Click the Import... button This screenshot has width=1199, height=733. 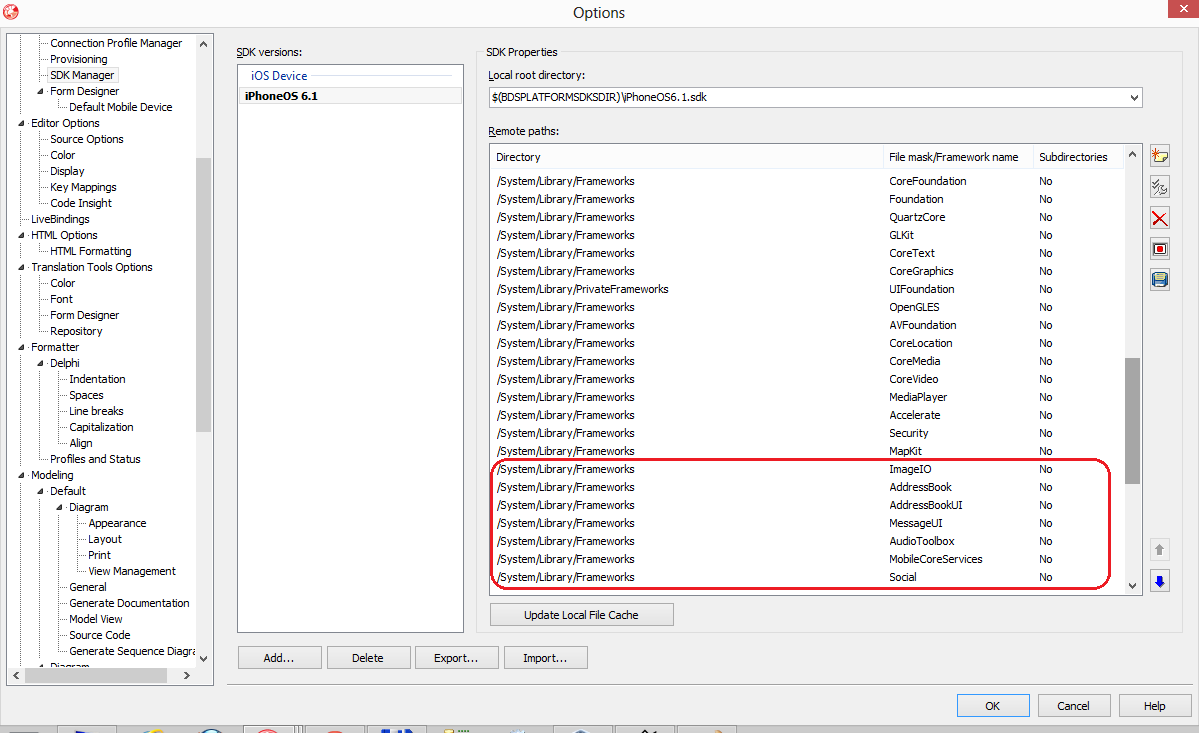pyautogui.click(x=544, y=658)
